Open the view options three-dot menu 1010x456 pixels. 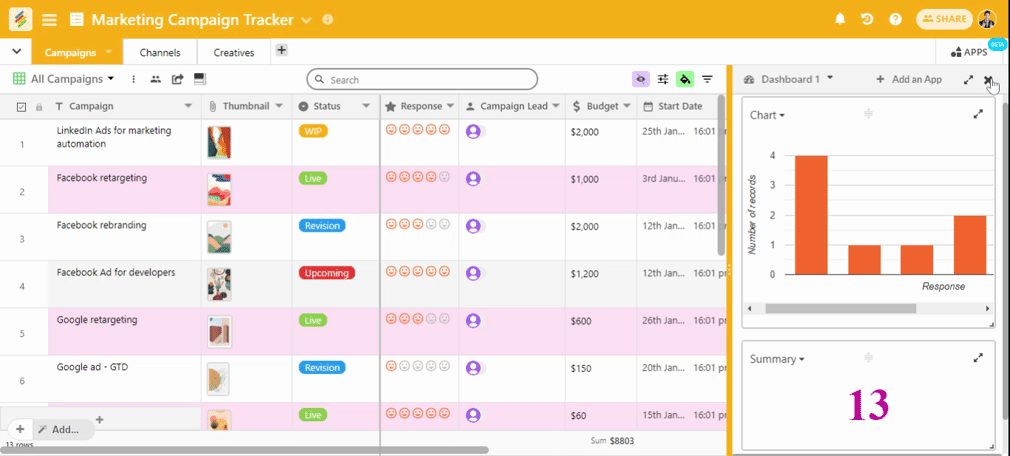[133, 79]
